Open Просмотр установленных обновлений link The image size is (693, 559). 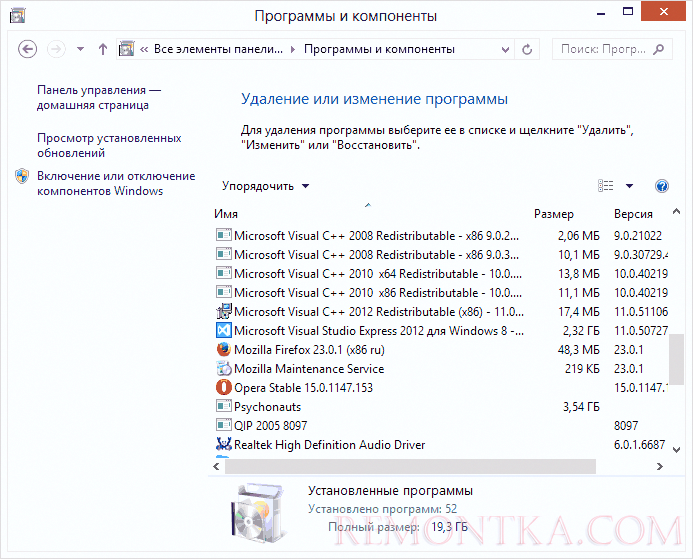109,145
